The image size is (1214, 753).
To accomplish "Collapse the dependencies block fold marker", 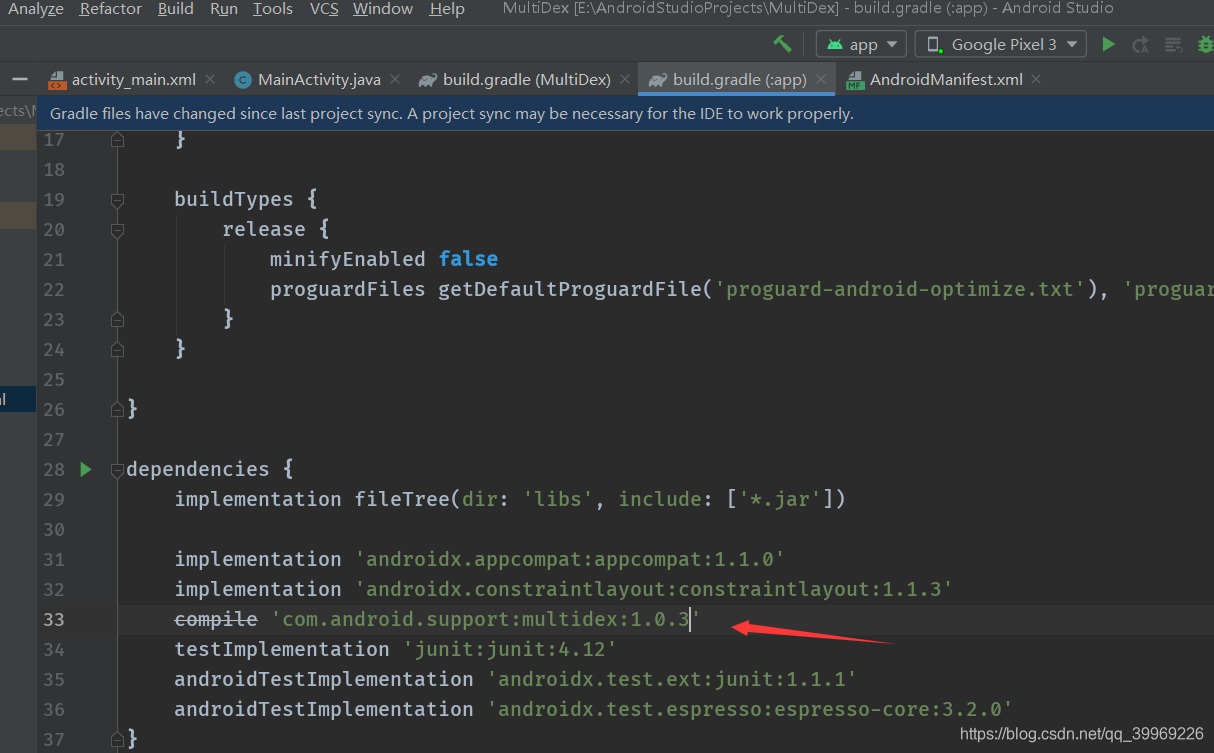I will [117, 469].
